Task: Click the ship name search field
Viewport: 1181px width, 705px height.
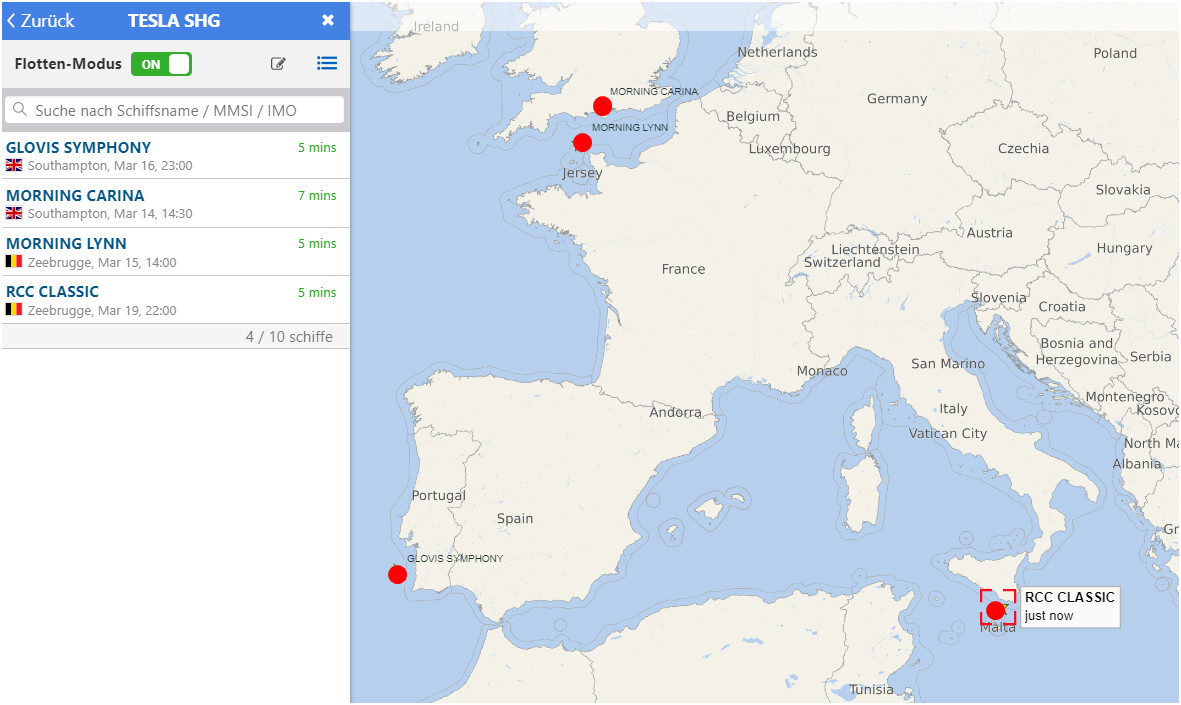Action: click(x=175, y=110)
